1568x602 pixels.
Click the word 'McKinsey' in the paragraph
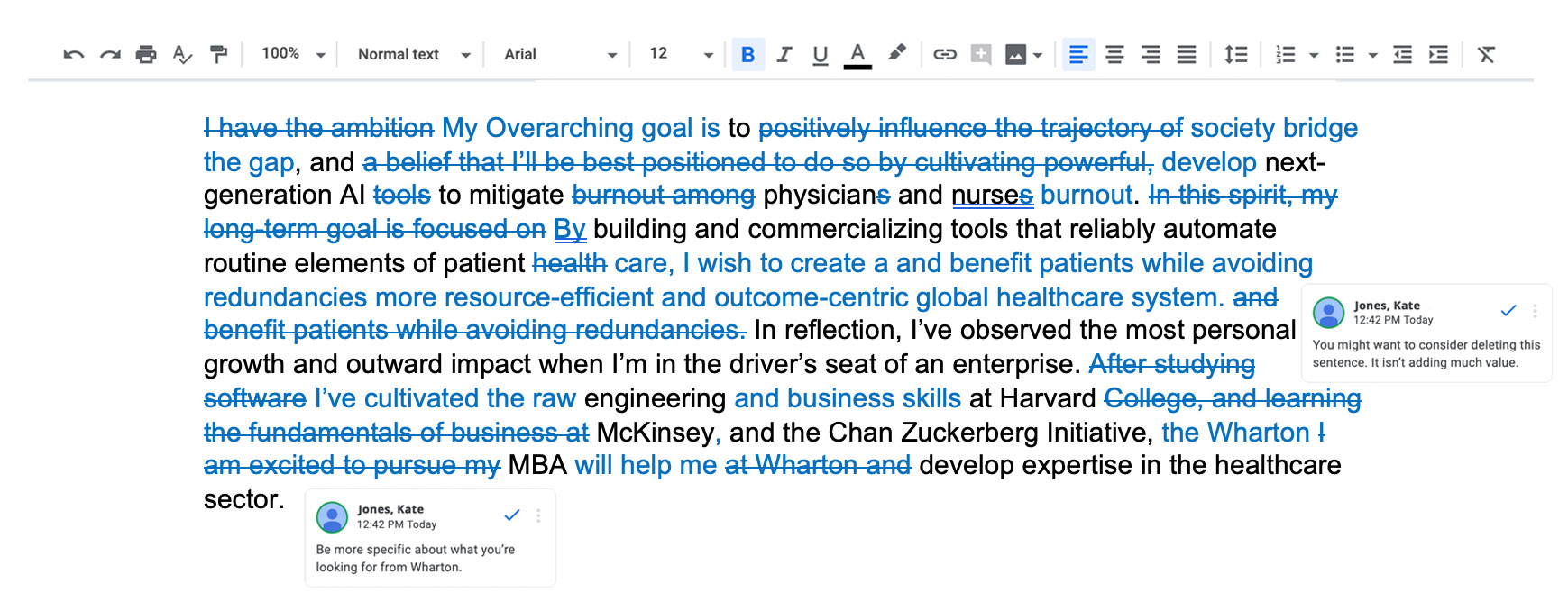[x=656, y=433]
